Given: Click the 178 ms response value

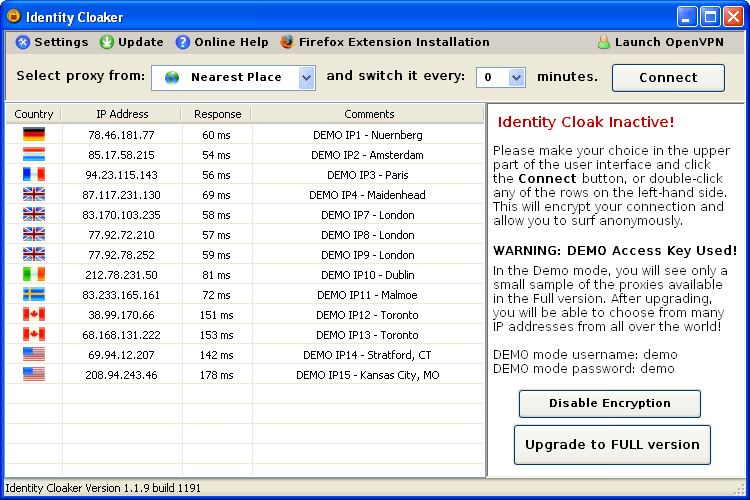Looking at the screenshot, I should 217,375.
